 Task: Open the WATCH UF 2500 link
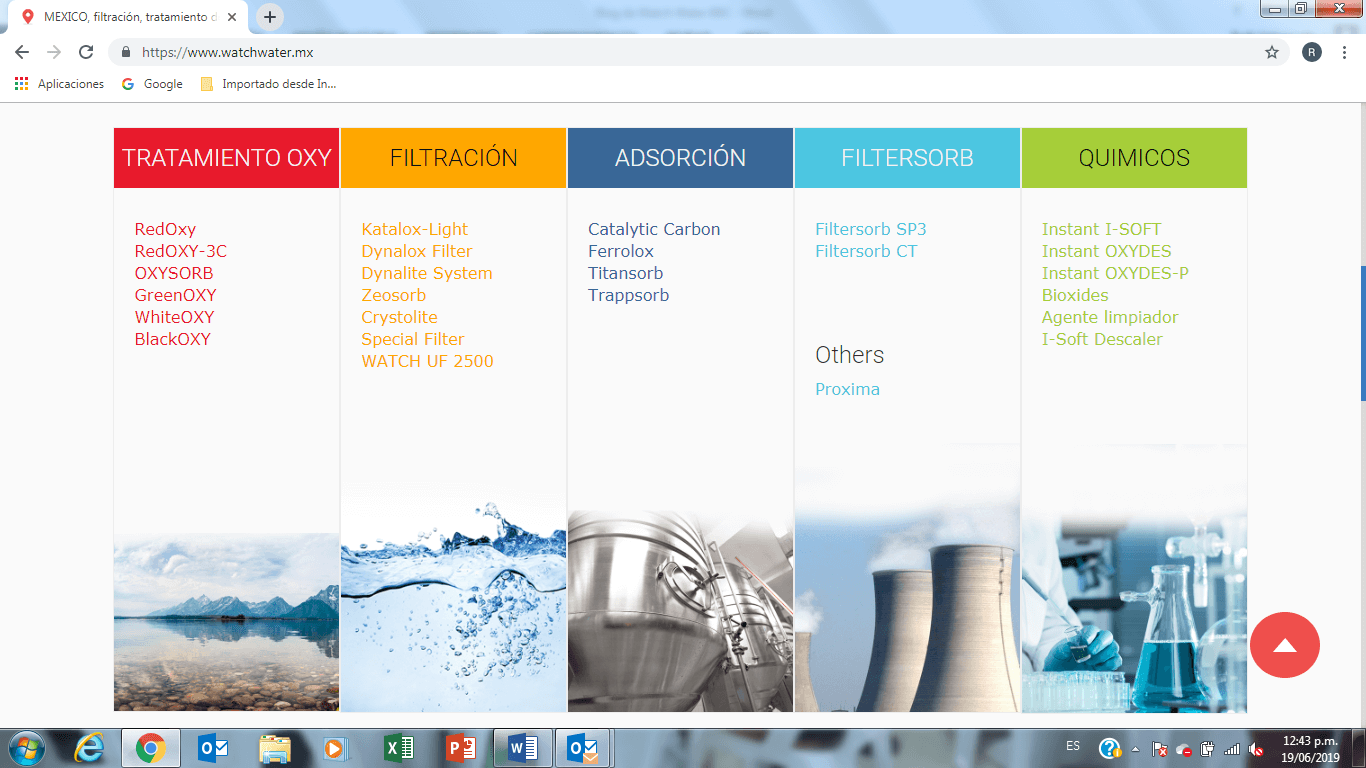point(428,361)
